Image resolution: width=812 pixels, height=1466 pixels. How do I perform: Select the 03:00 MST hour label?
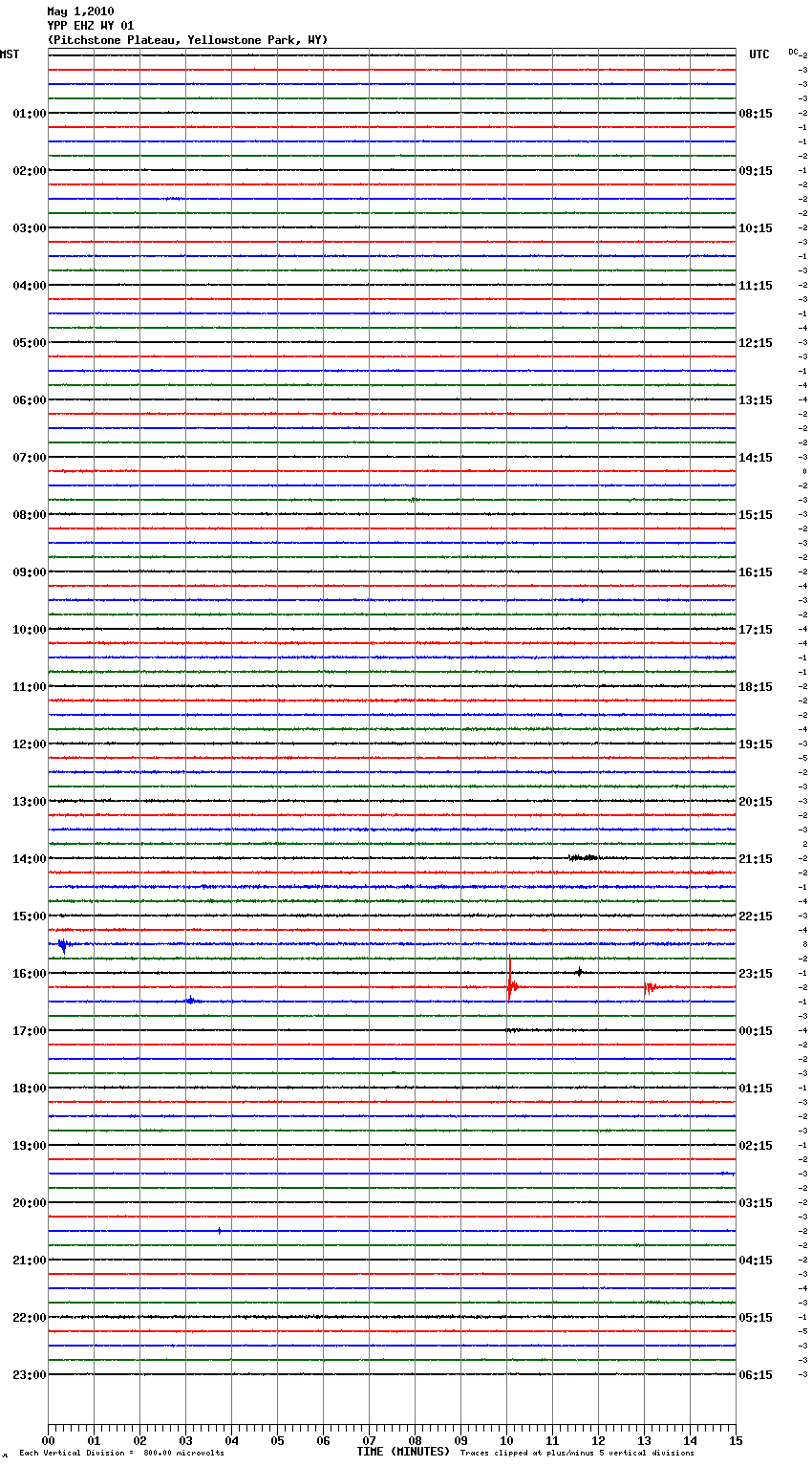[30, 228]
